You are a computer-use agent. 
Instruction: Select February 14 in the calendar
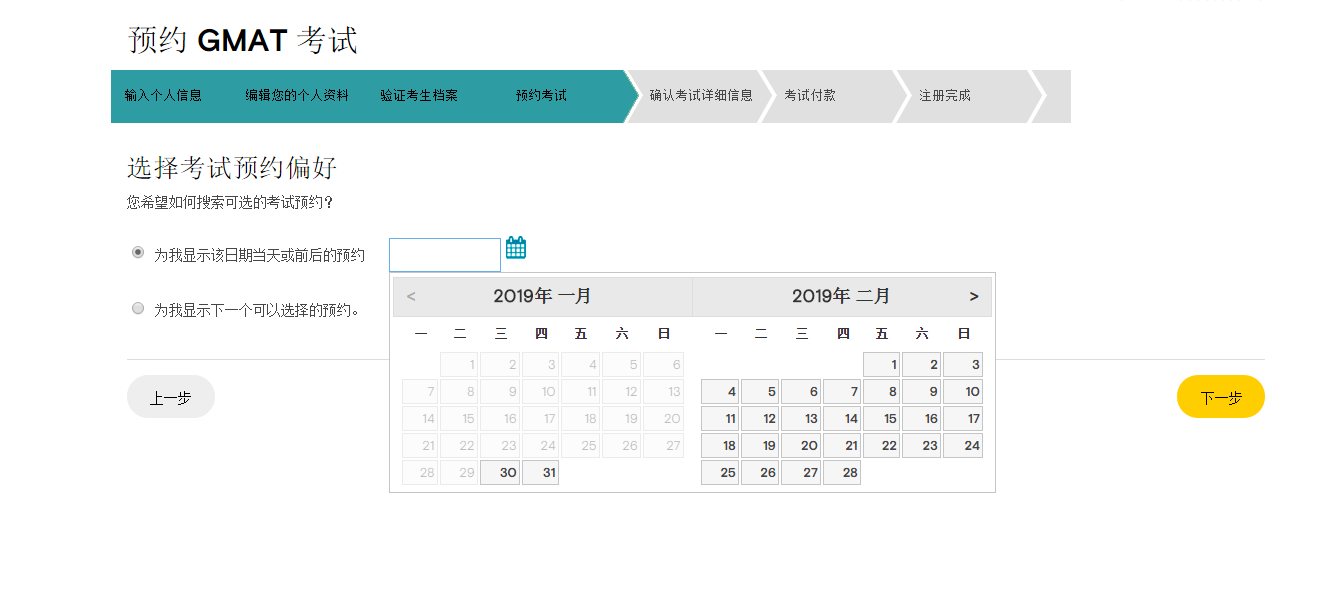point(841,418)
